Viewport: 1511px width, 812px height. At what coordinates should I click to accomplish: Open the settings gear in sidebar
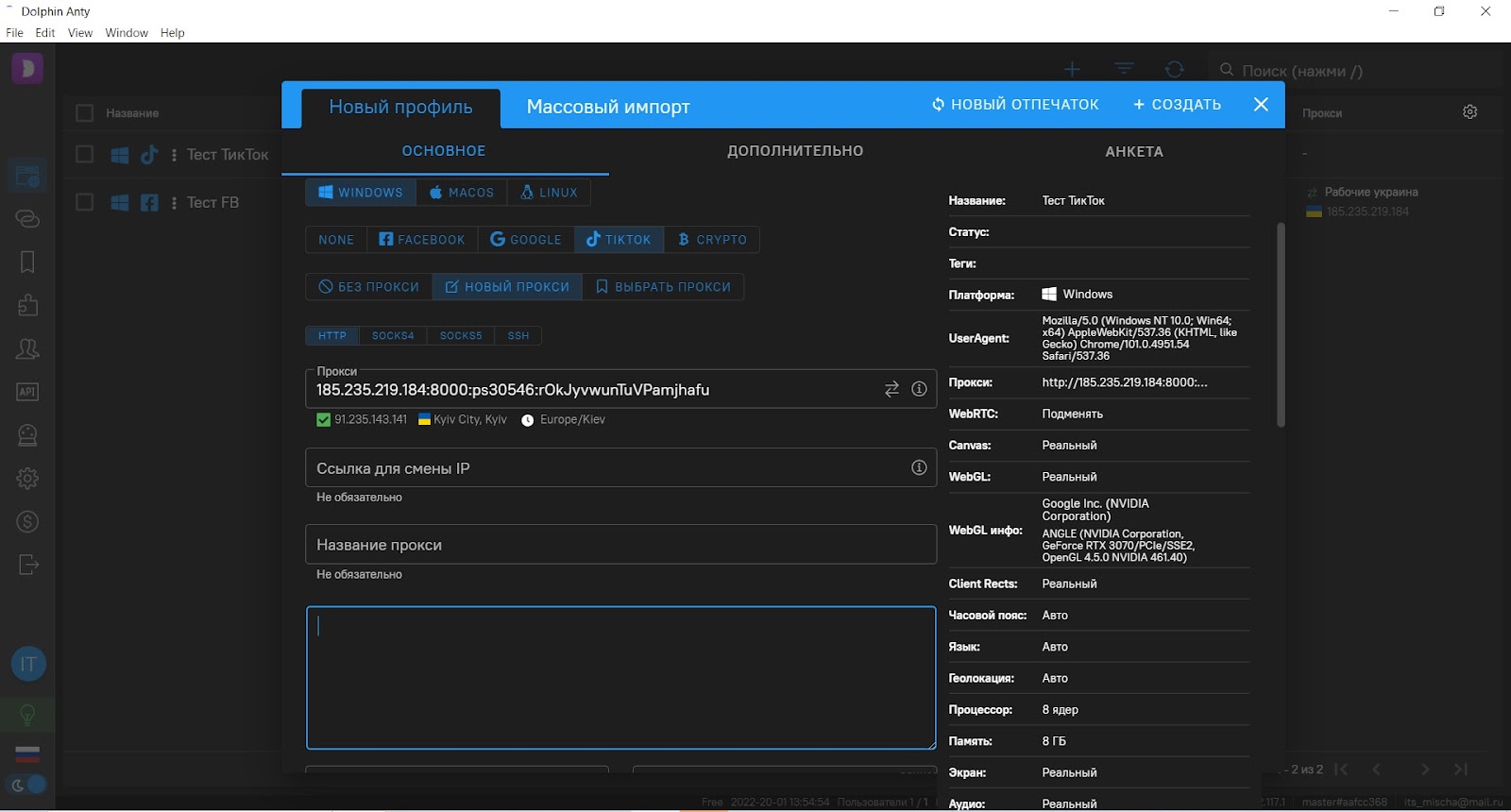[x=27, y=478]
